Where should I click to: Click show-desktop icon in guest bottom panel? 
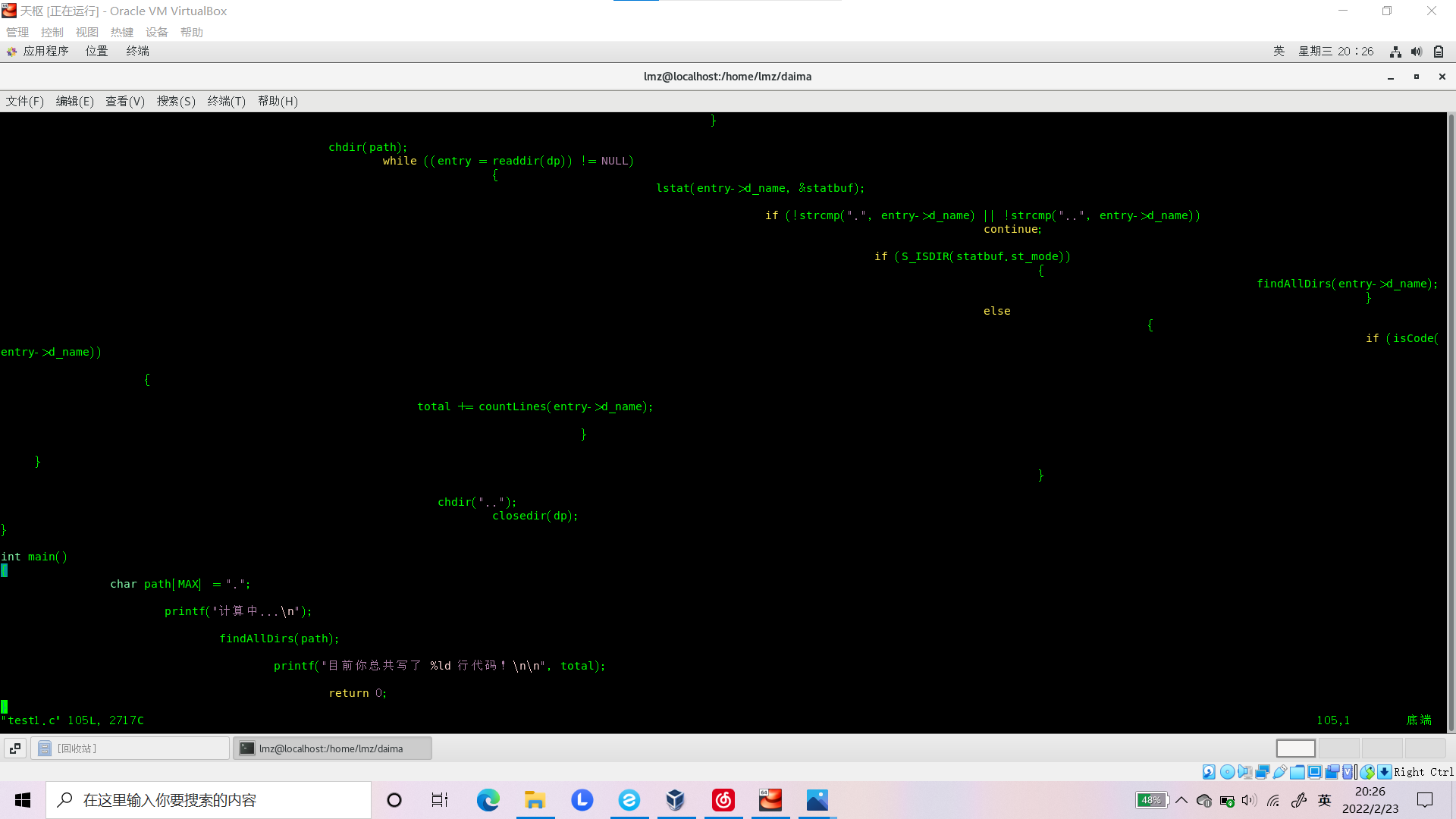tap(14, 748)
